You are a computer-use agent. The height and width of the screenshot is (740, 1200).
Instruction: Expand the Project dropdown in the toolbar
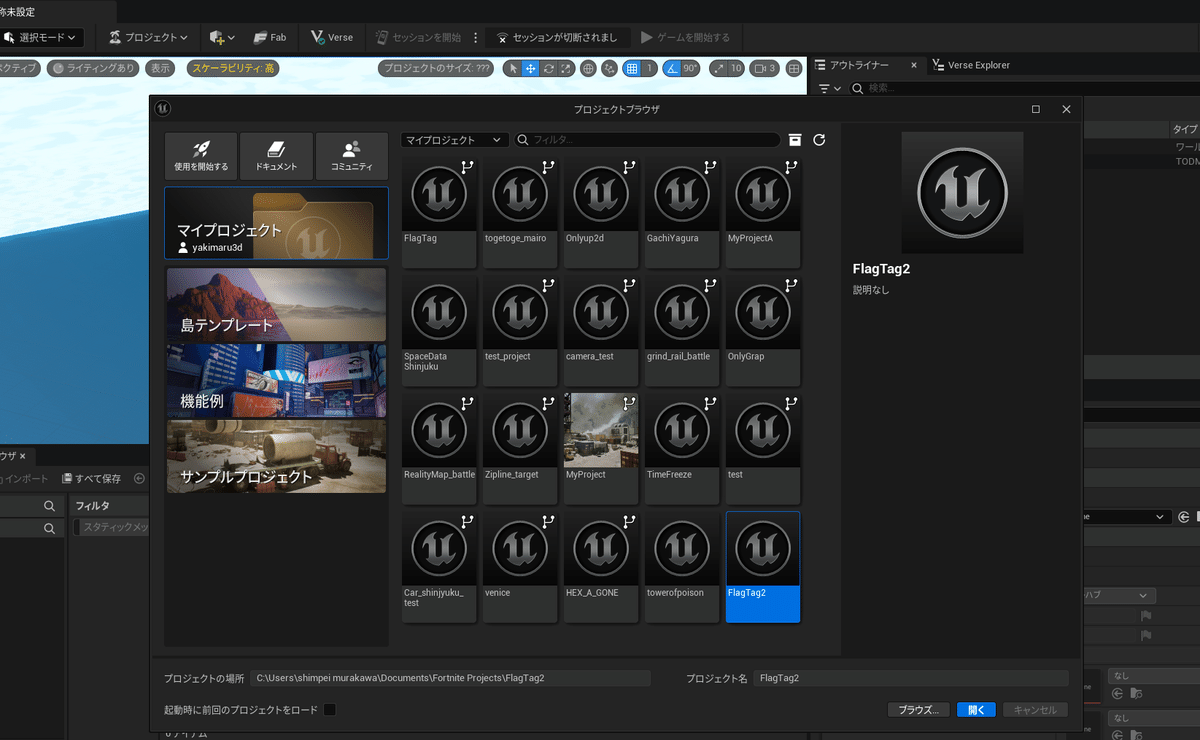click(149, 37)
